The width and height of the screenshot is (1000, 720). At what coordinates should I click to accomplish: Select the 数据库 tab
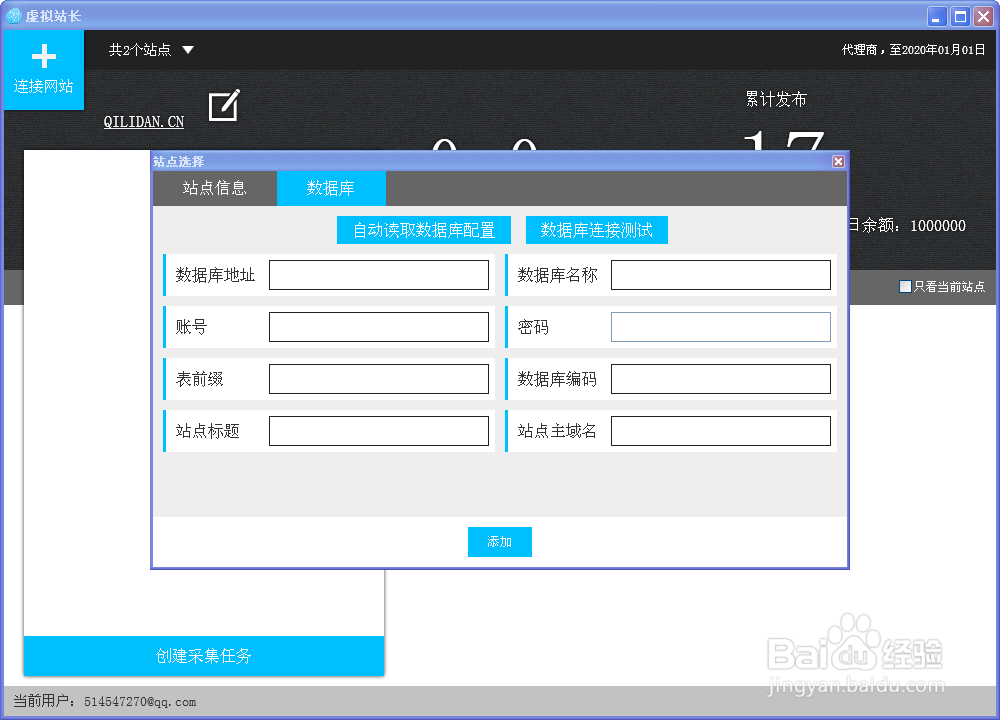coord(331,188)
